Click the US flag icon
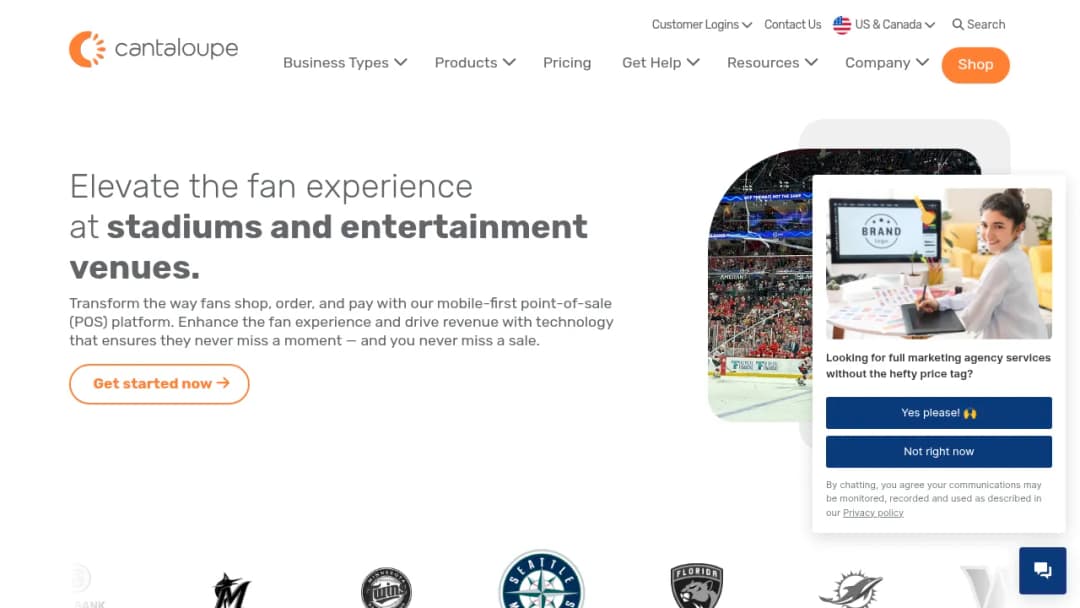The height and width of the screenshot is (608, 1080). tap(842, 25)
